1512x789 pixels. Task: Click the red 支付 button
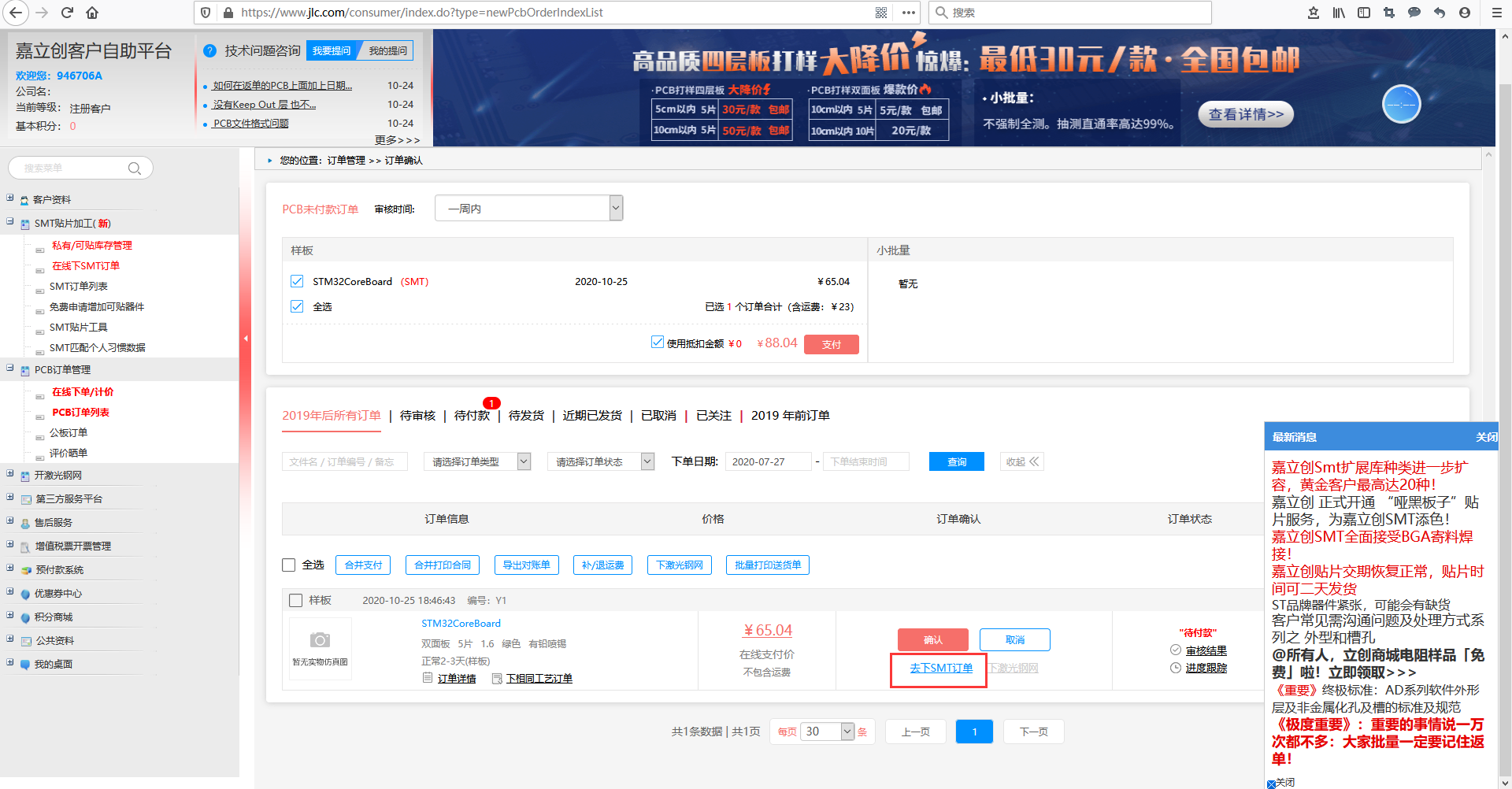click(x=831, y=344)
